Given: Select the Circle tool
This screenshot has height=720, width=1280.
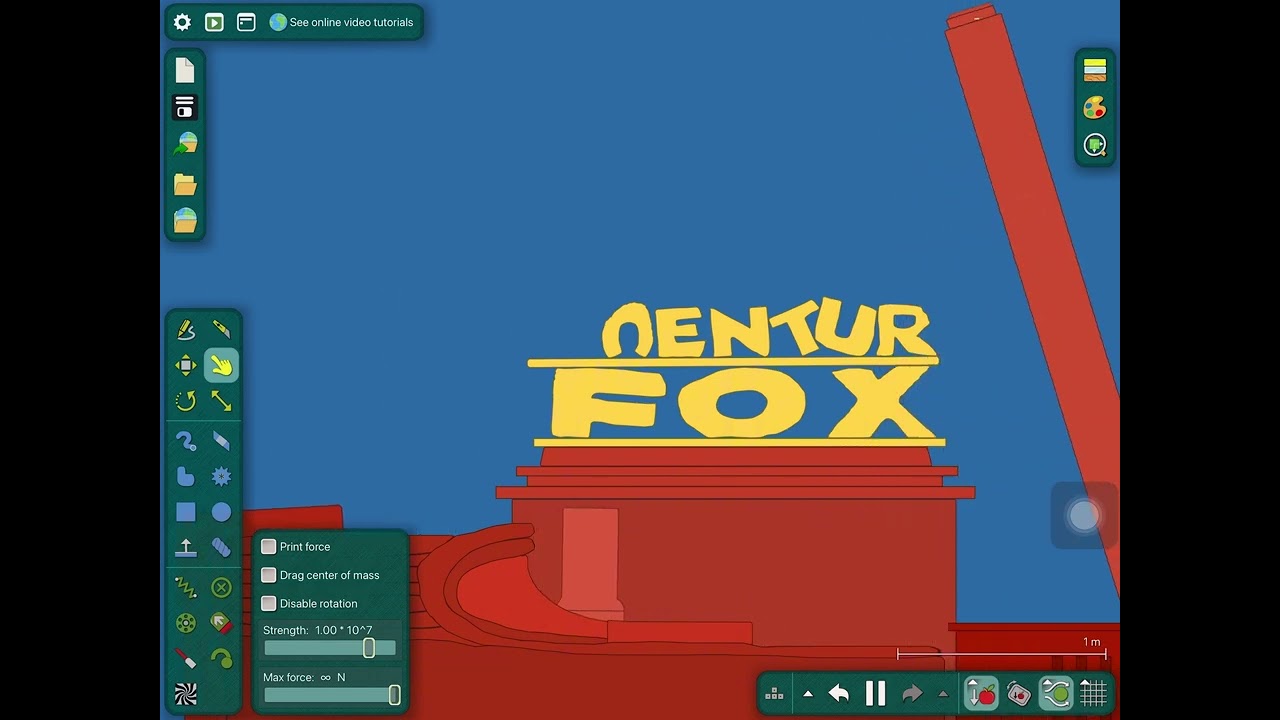Looking at the screenshot, I should [221, 512].
